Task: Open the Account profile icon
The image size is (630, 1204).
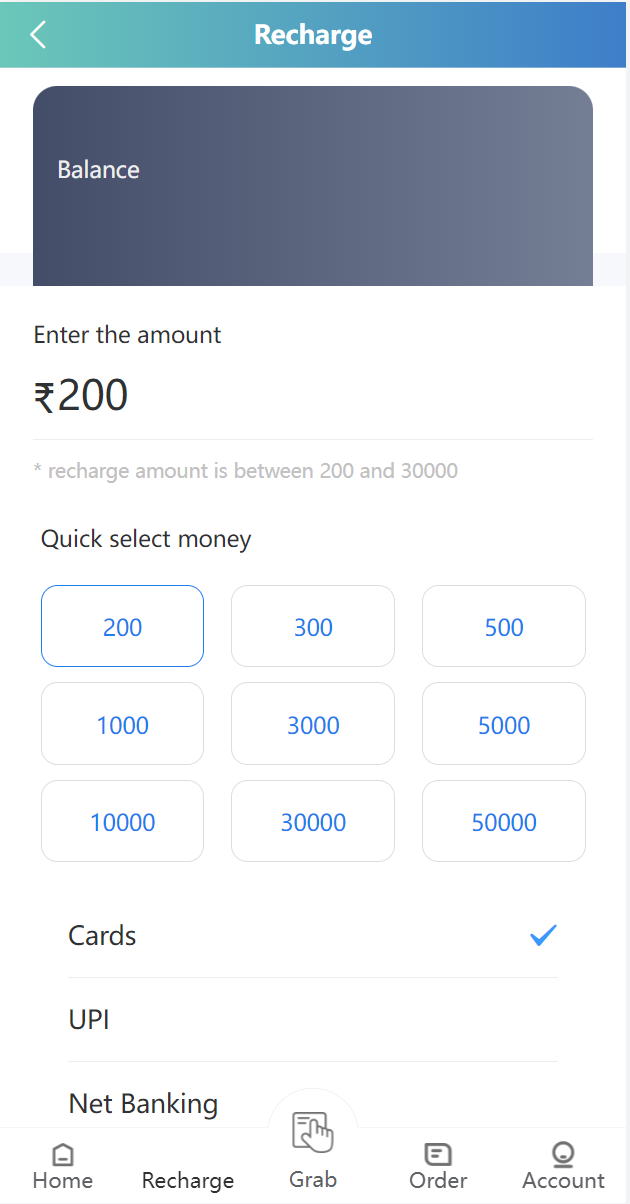Action: (x=563, y=1156)
